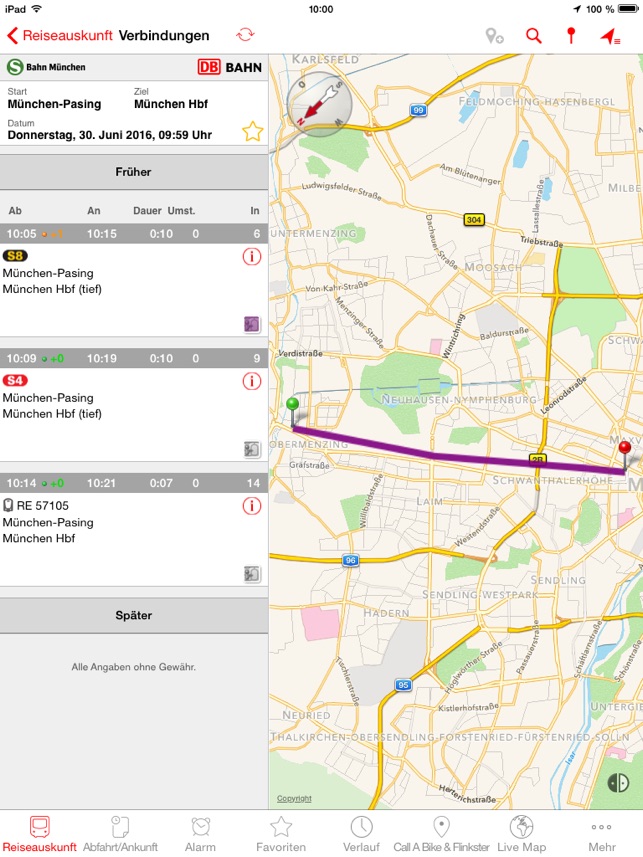Tap the red pin icon in toolbar

[x=571, y=36]
